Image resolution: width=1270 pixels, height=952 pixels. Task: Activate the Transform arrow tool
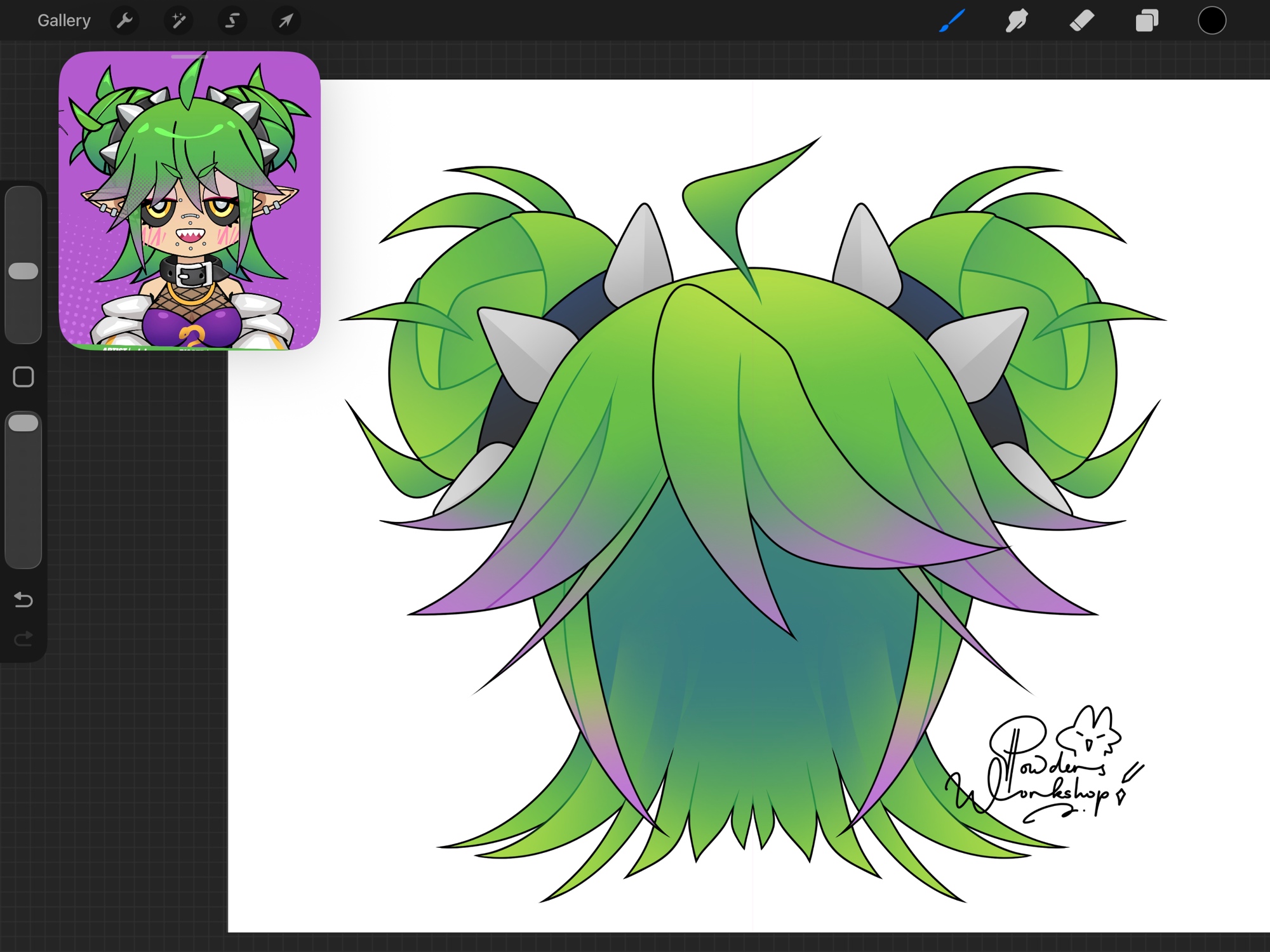point(286,21)
